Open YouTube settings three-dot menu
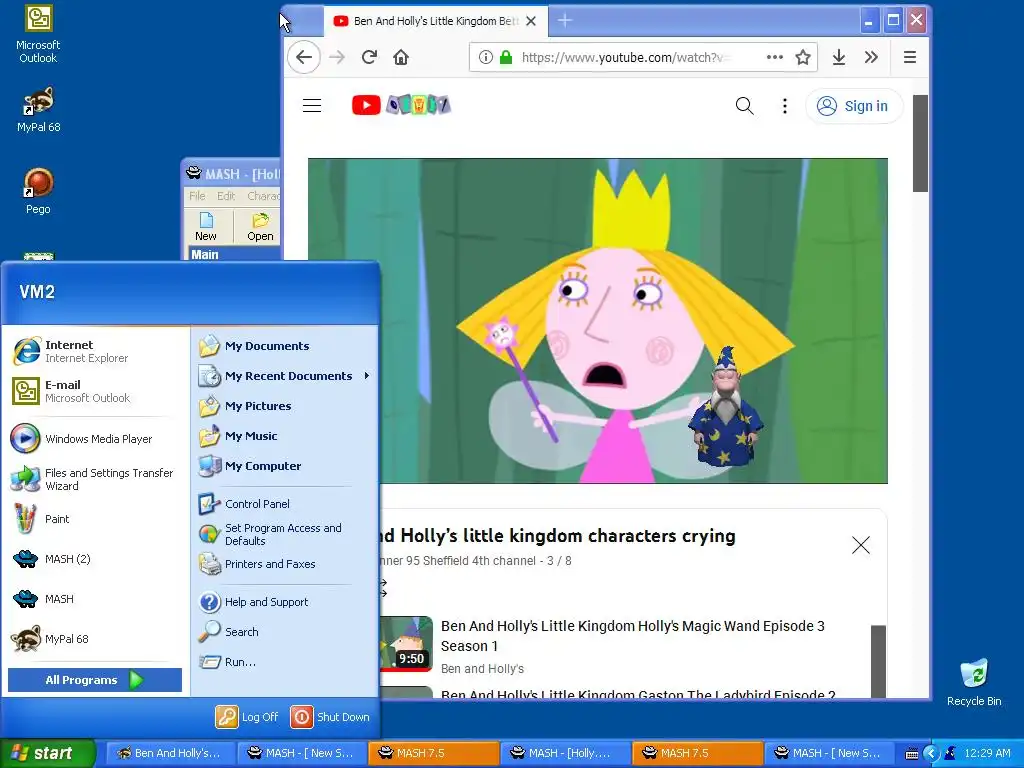Screen dimensions: 1024x768 click(x=785, y=106)
